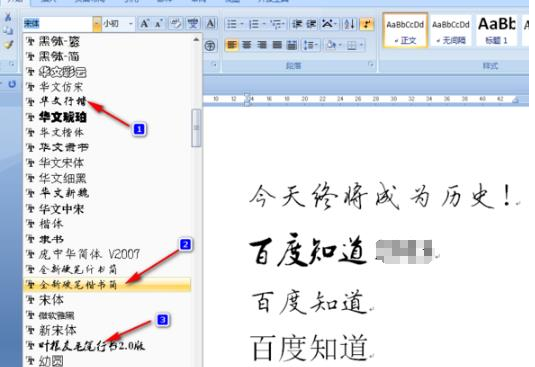Choose 全新硬笔楷书简 highlighted font

pyautogui.click(x=107, y=285)
